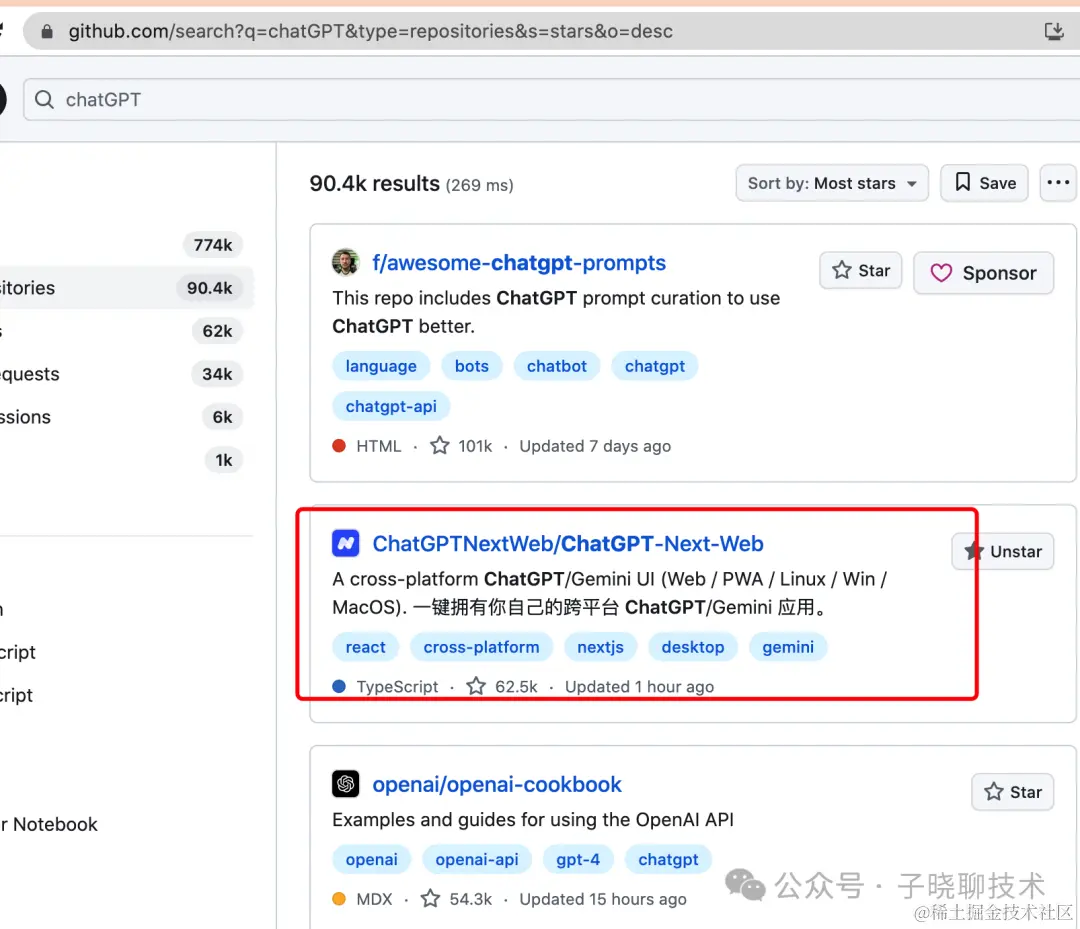Click 'Updated 1 hour ago' text
The image size is (1080, 929).
click(x=639, y=687)
